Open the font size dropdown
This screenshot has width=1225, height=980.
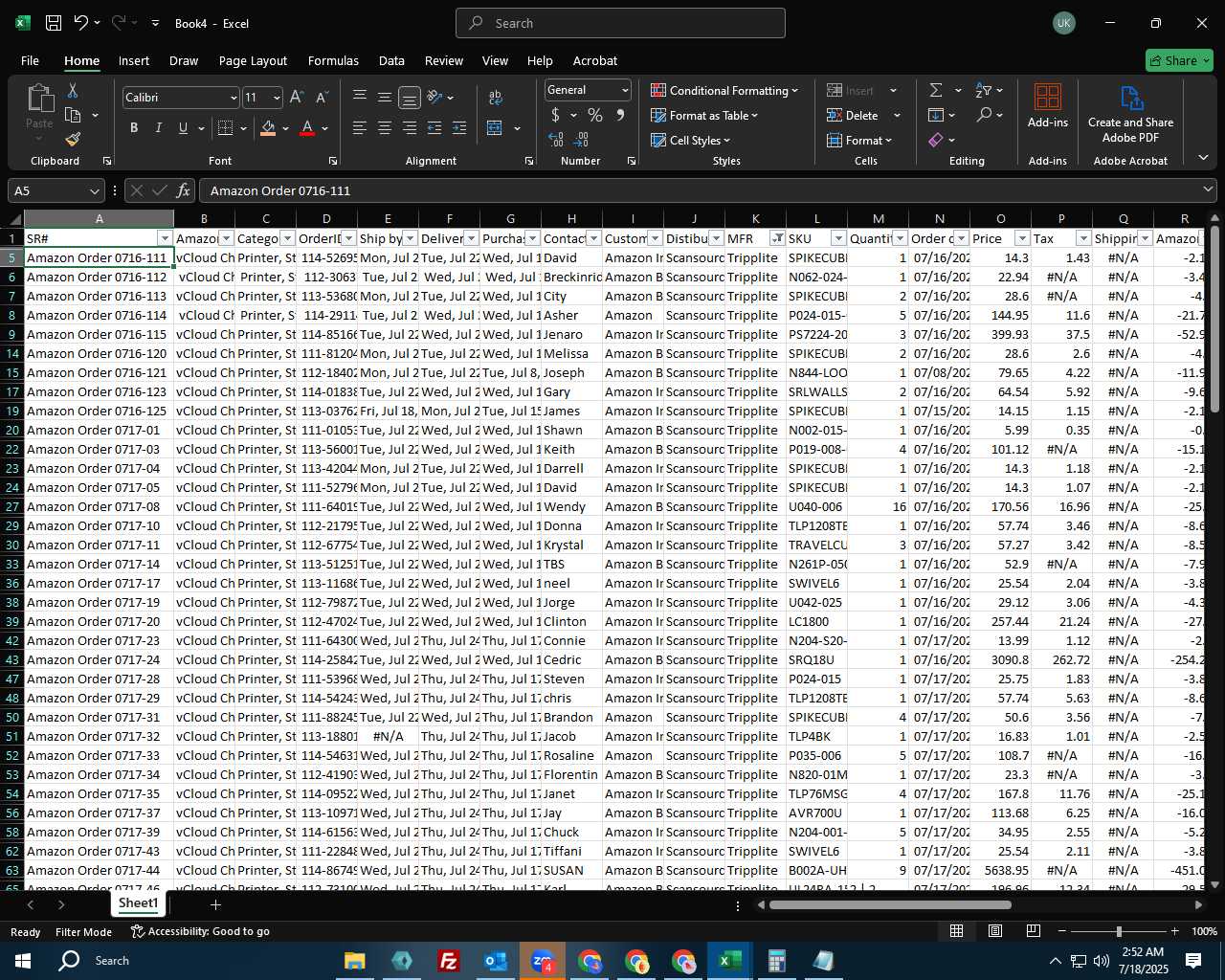click(x=277, y=98)
